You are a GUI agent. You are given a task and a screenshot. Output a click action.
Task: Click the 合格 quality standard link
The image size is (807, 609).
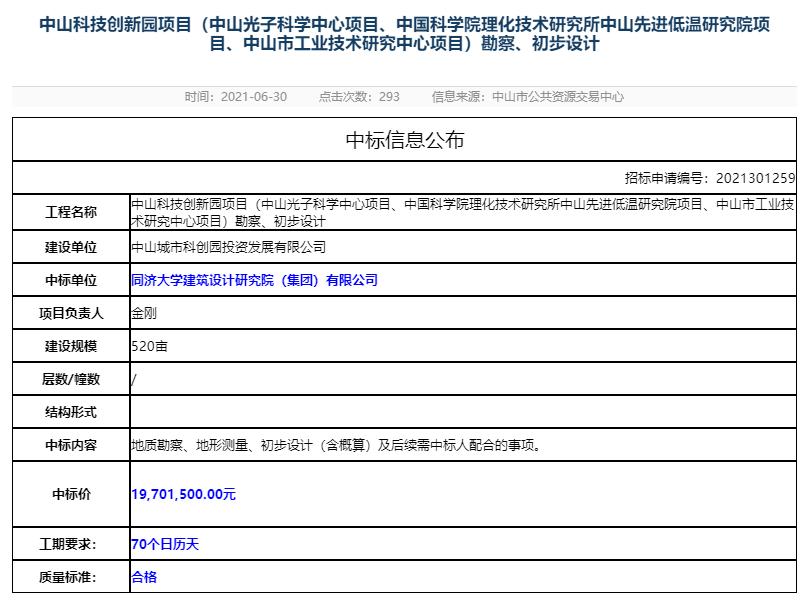pyautogui.click(x=144, y=577)
